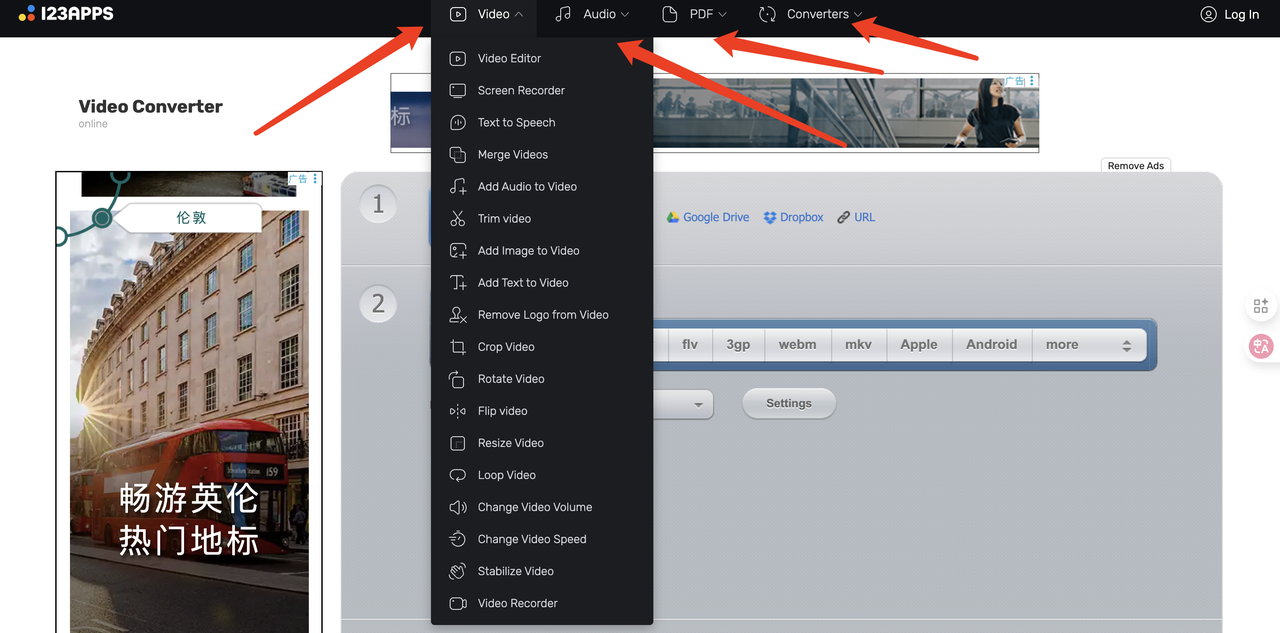Click the Remove Logo from Video icon
Screen dimensions: 1280x633
coord(458,315)
